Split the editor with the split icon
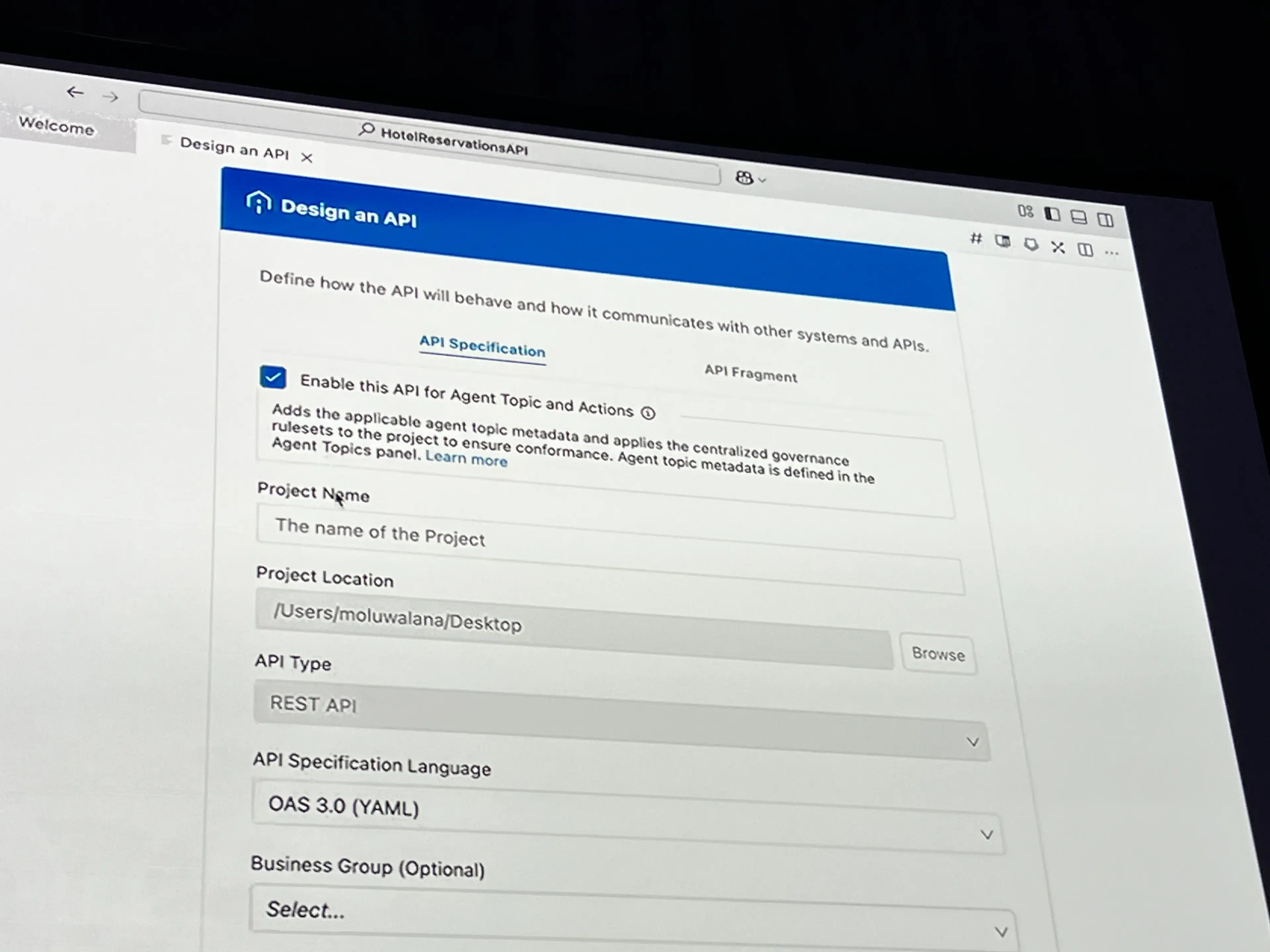Viewport: 1270px width, 952px height. 1085,250
